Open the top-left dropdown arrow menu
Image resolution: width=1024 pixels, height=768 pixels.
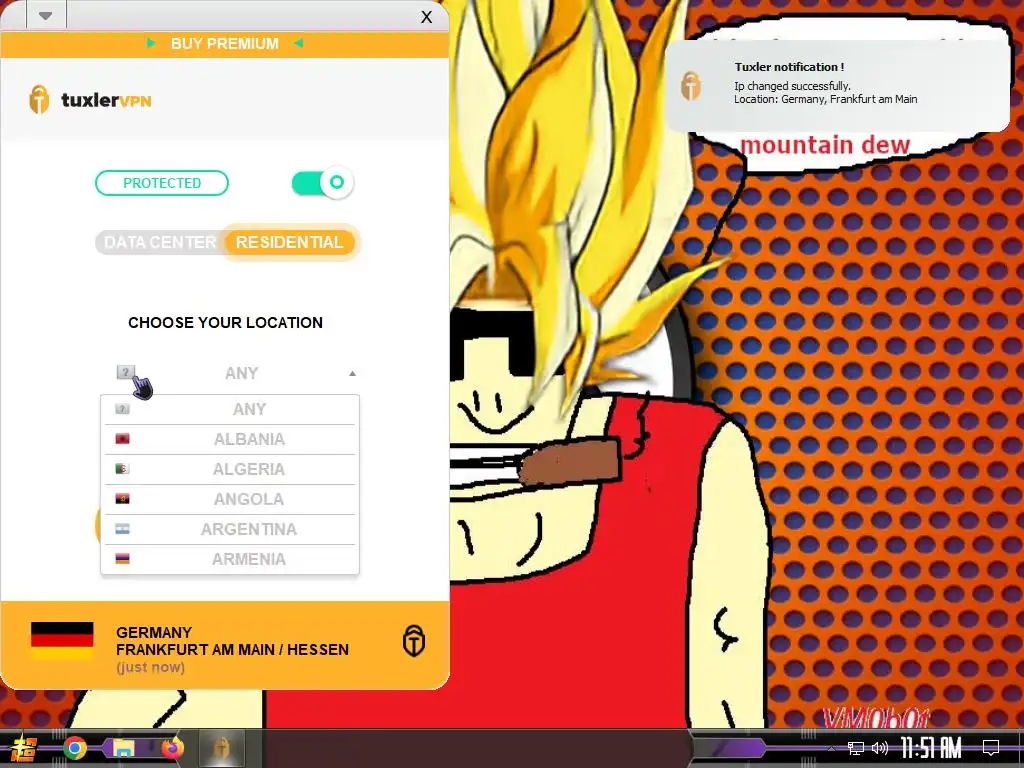45,16
